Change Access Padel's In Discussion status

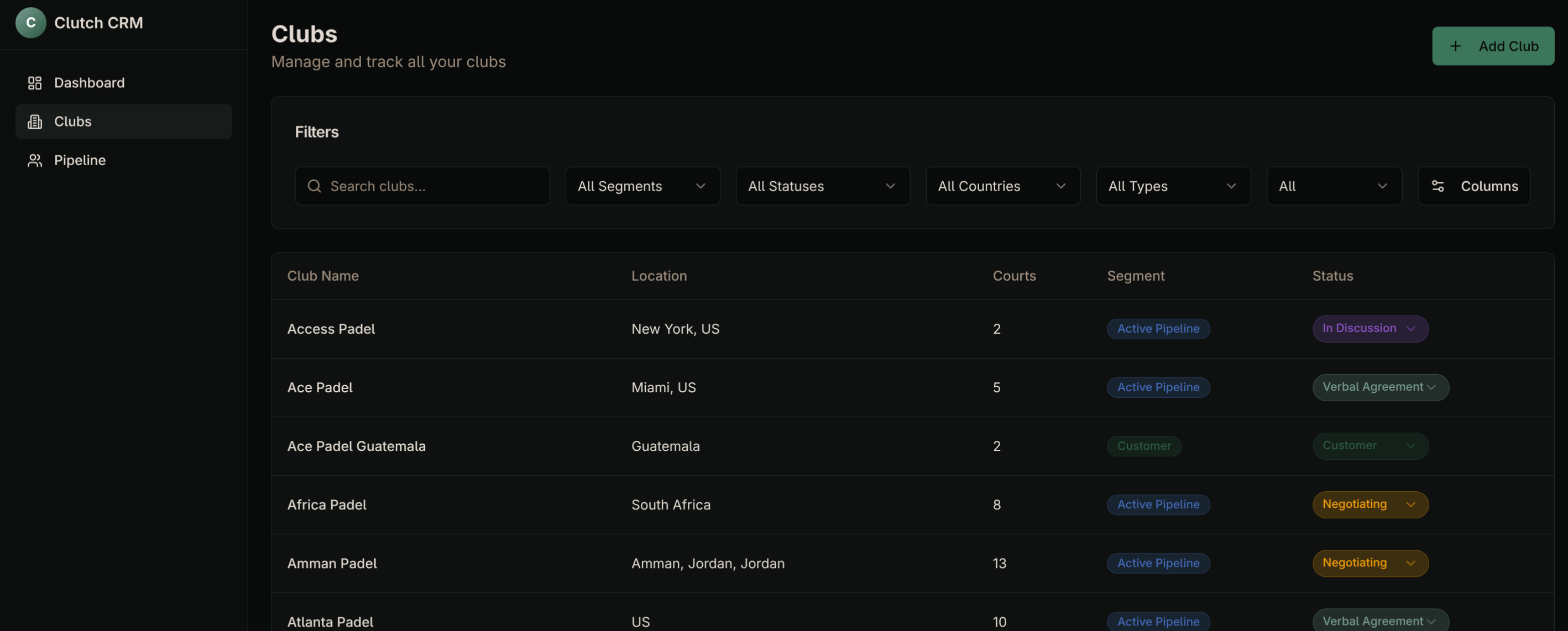pyautogui.click(x=1370, y=329)
